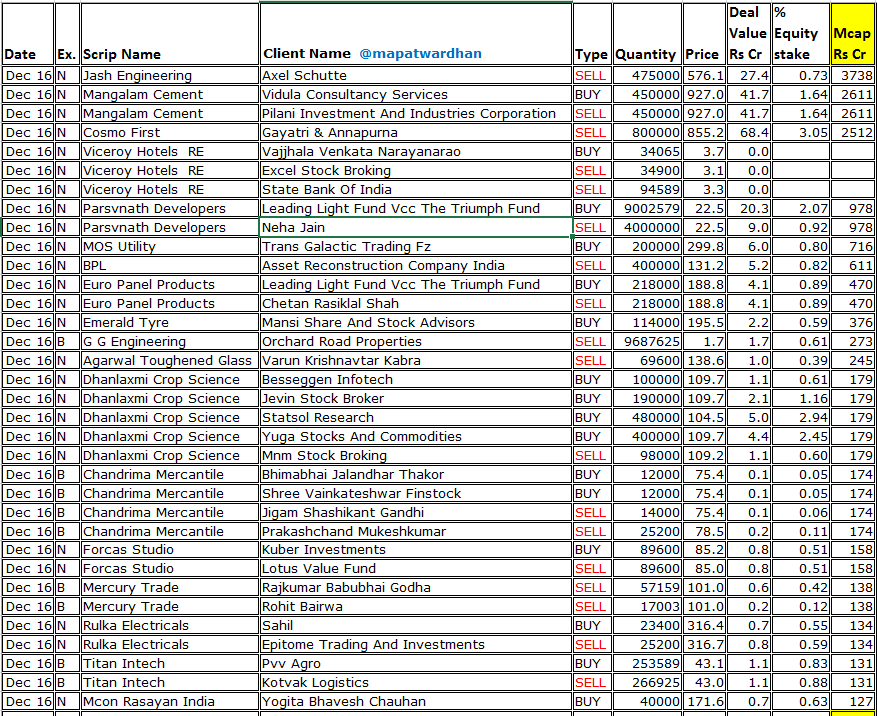The width and height of the screenshot is (877, 716).
Task: Select Jevin Stock Broker cell
Action: (416, 399)
